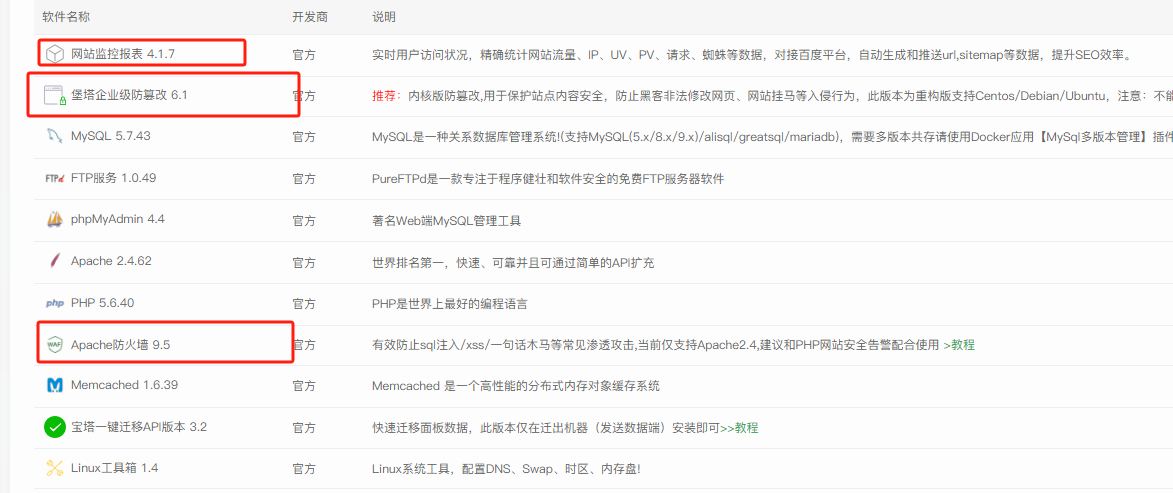Follow the >教程 link for Apache防火墙

point(959,345)
